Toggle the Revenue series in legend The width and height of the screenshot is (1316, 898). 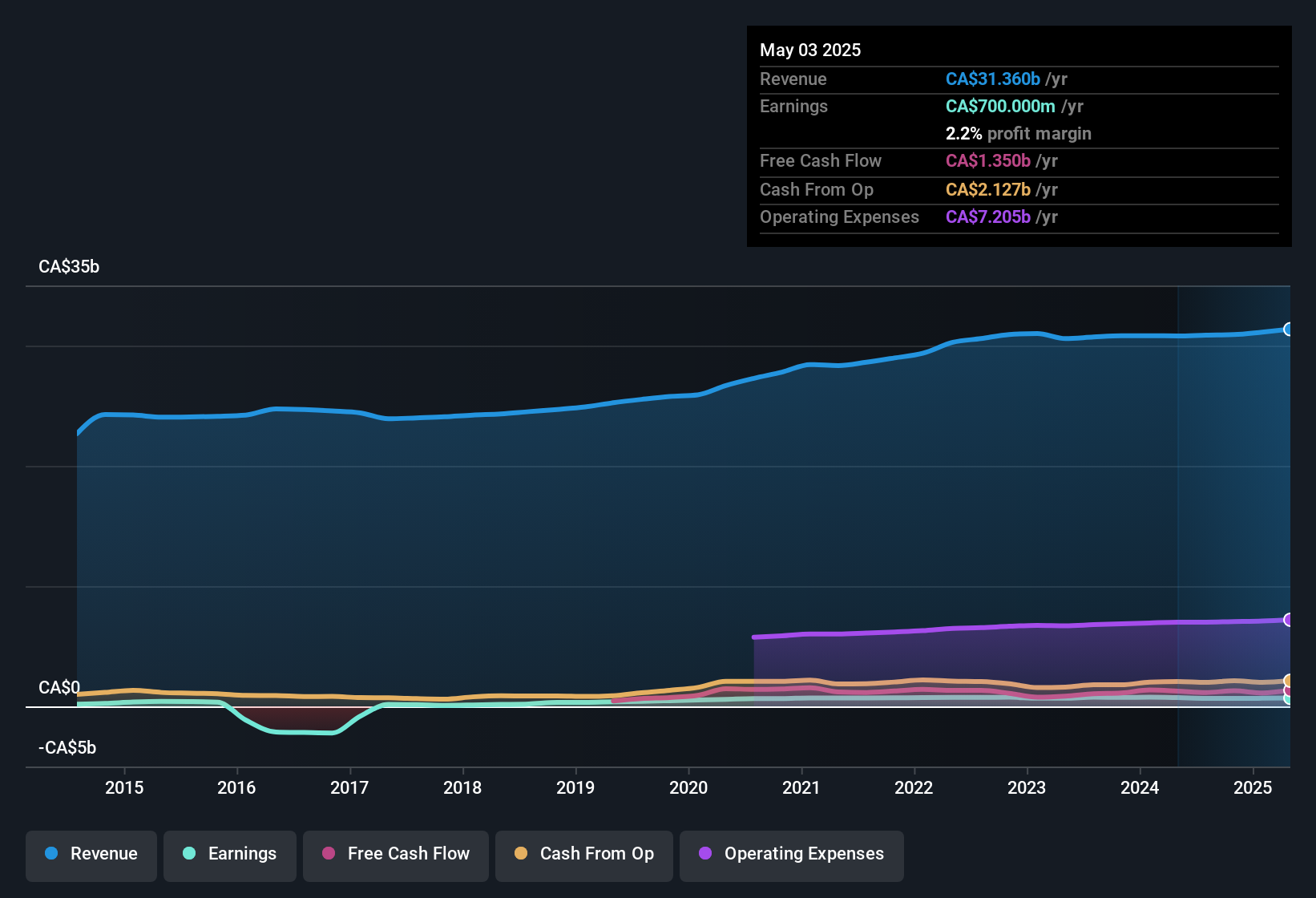91,855
